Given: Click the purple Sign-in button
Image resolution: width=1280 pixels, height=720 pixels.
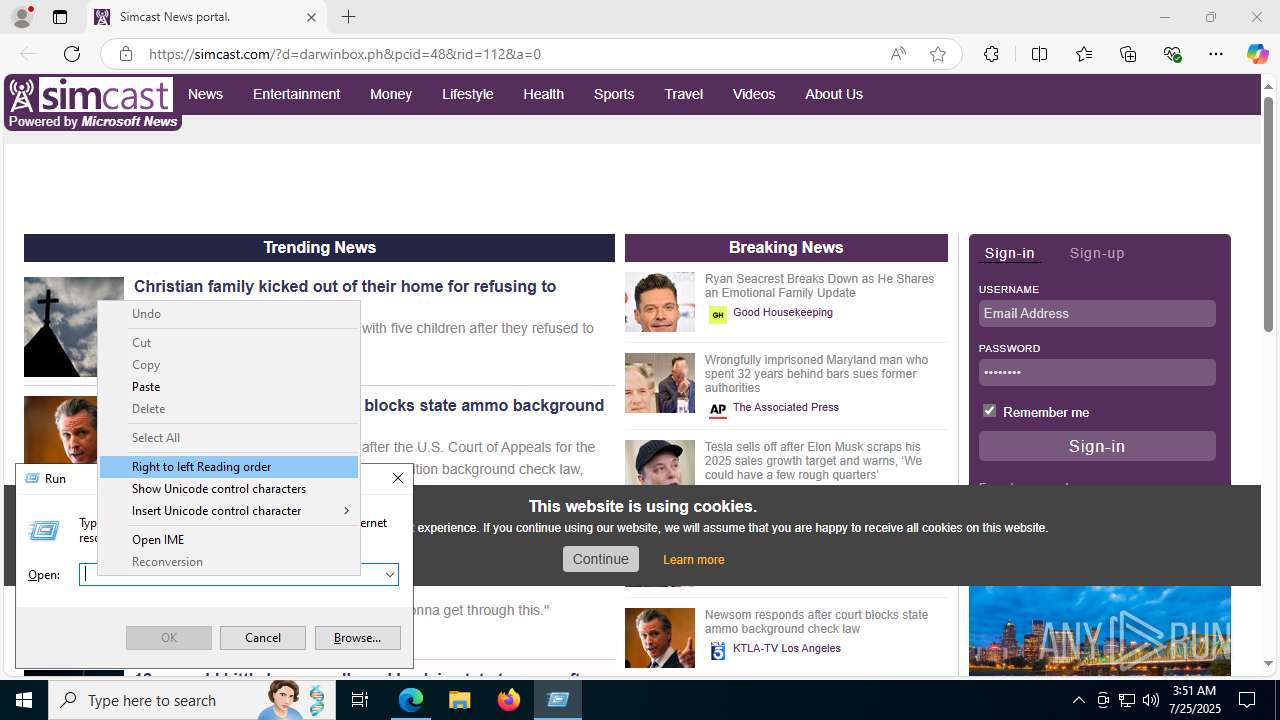Looking at the screenshot, I should 1097,446.
